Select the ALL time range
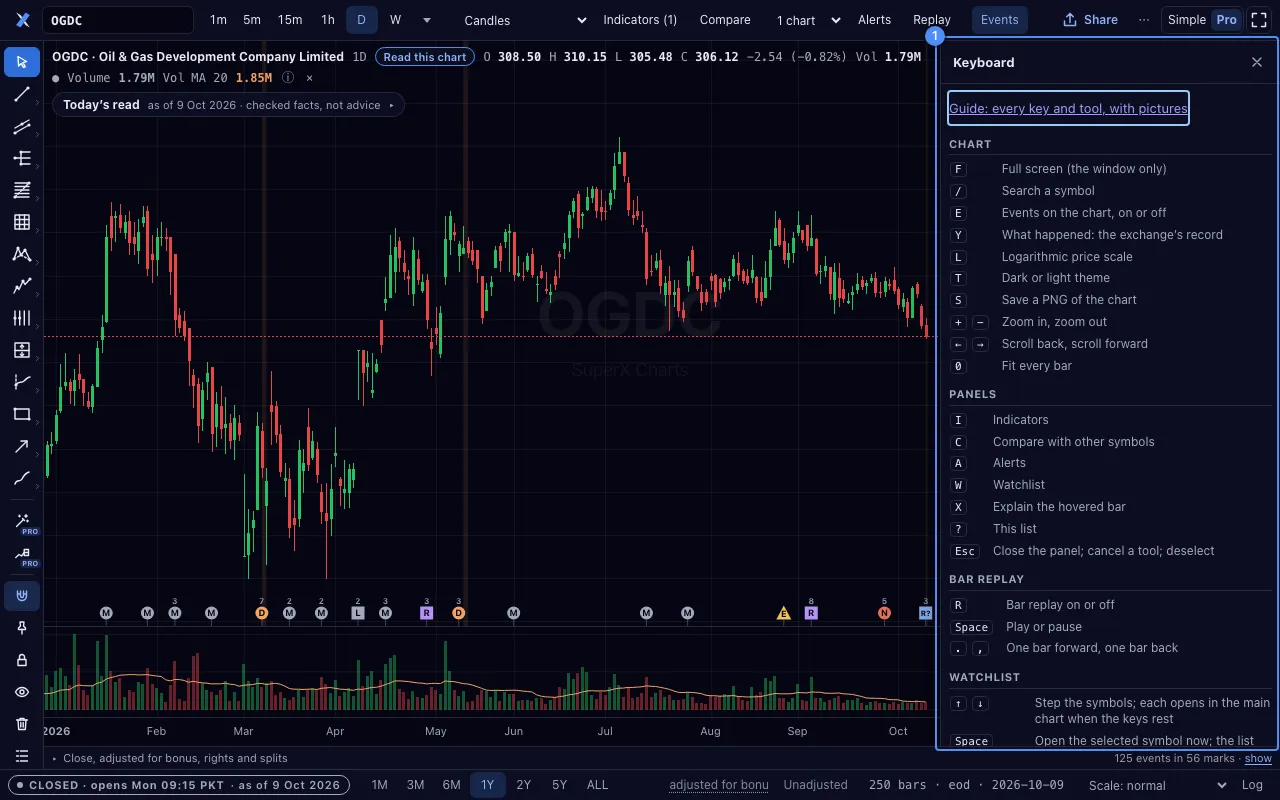The width and height of the screenshot is (1280, 800). point(597,785)
